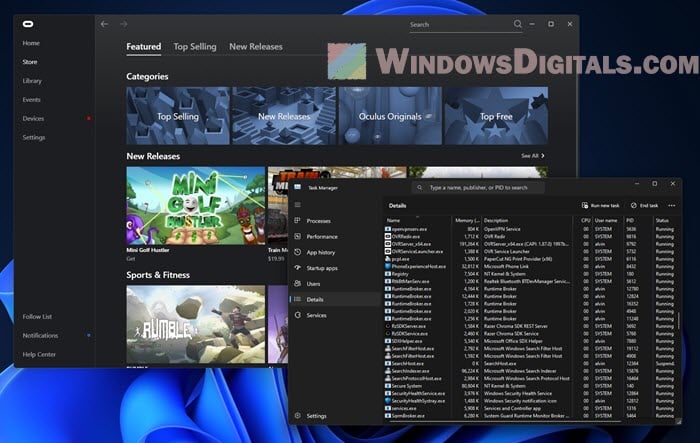
Task: Sort by the CPU column header
Action: [x=585, y=220]
